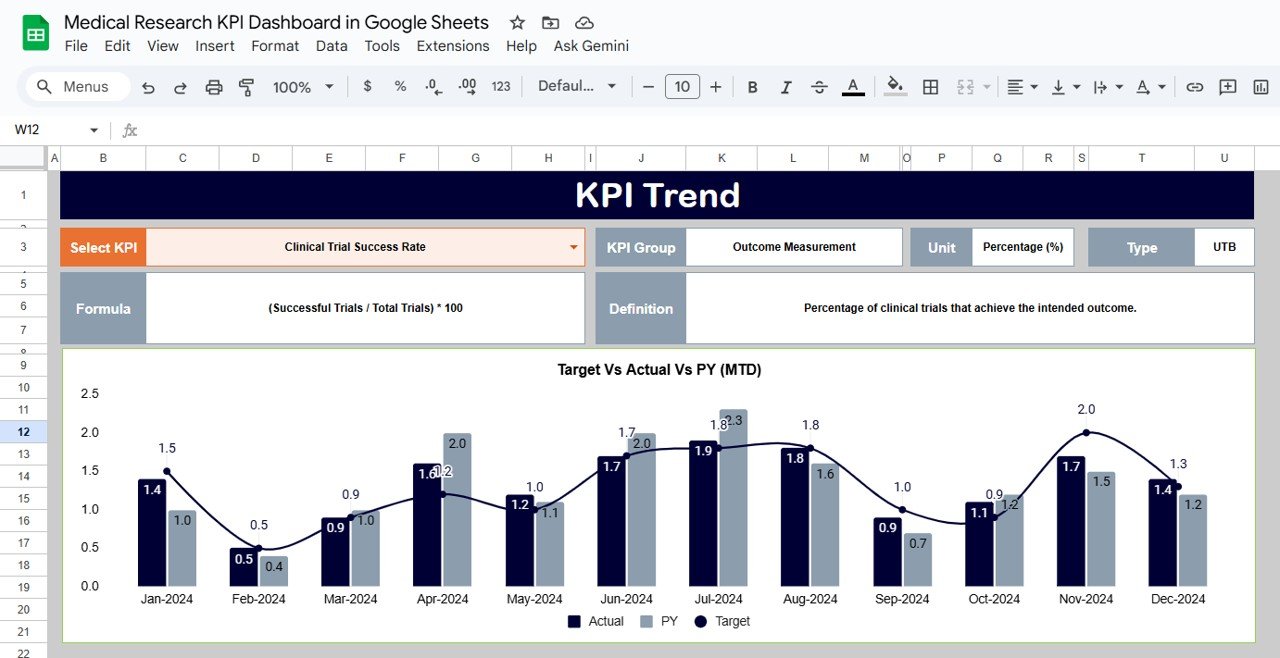Apply strikethrough formatting
This screenshot has width=1280, height=658.
pyautogui.click(x=819, y=87)
